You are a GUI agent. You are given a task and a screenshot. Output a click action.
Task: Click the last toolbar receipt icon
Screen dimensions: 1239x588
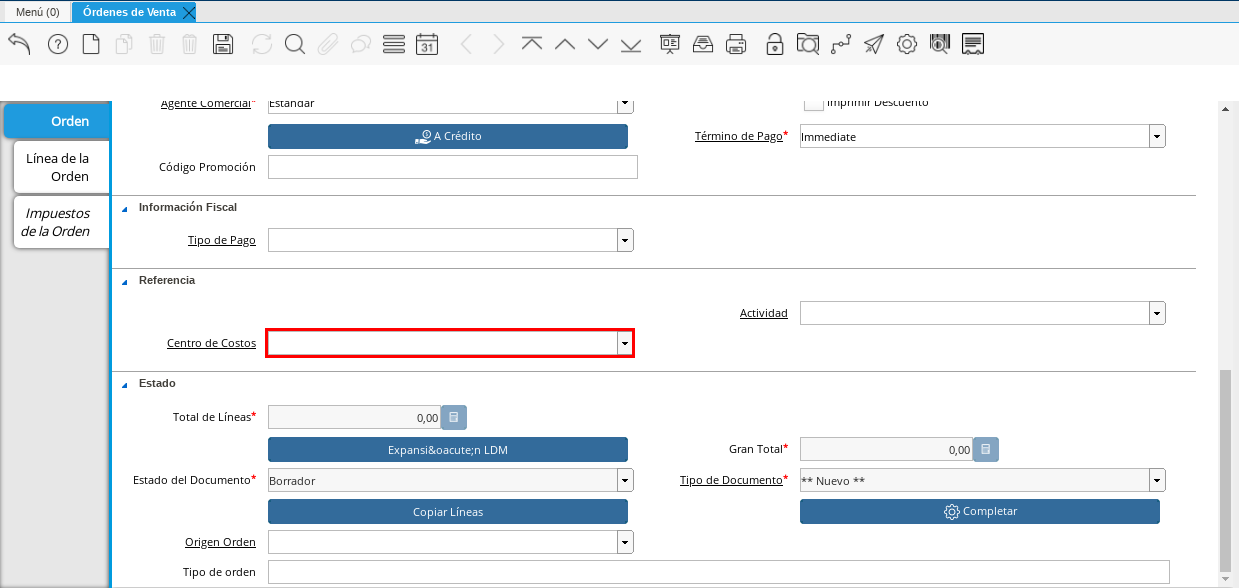pyautogui.click(x=973, y=44)
